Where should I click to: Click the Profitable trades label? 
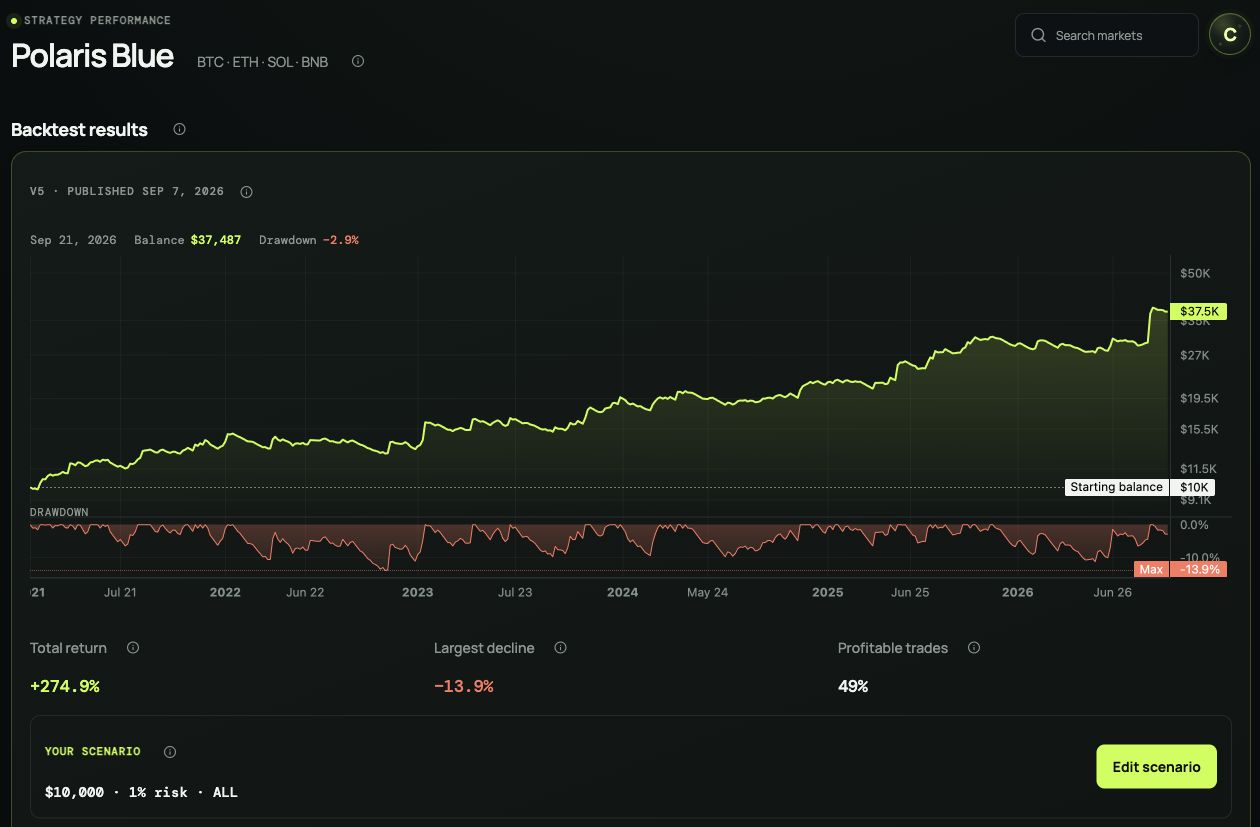893,648
